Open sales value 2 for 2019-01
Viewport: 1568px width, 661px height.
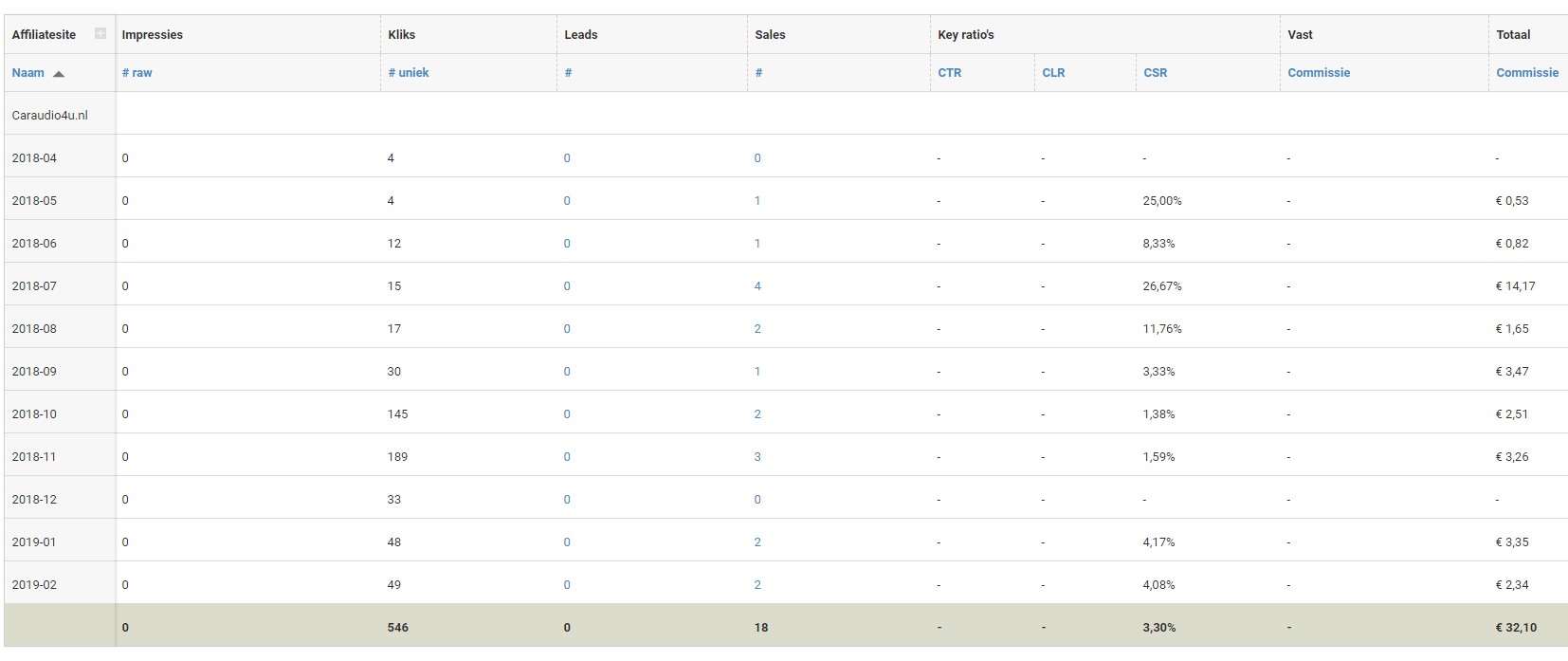[x=757, y=542]
